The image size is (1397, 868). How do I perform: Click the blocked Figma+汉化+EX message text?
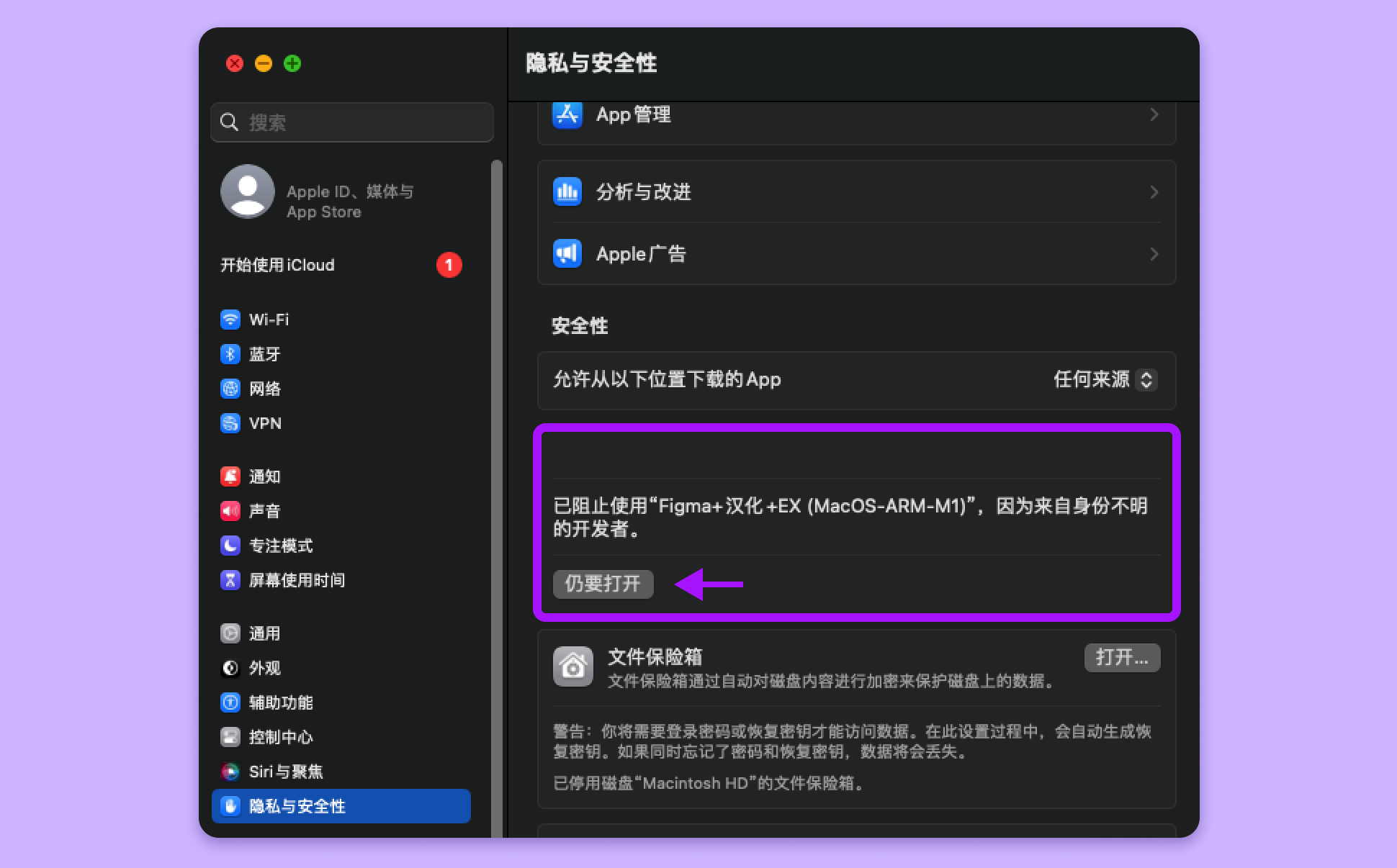[x=850, y=517]
